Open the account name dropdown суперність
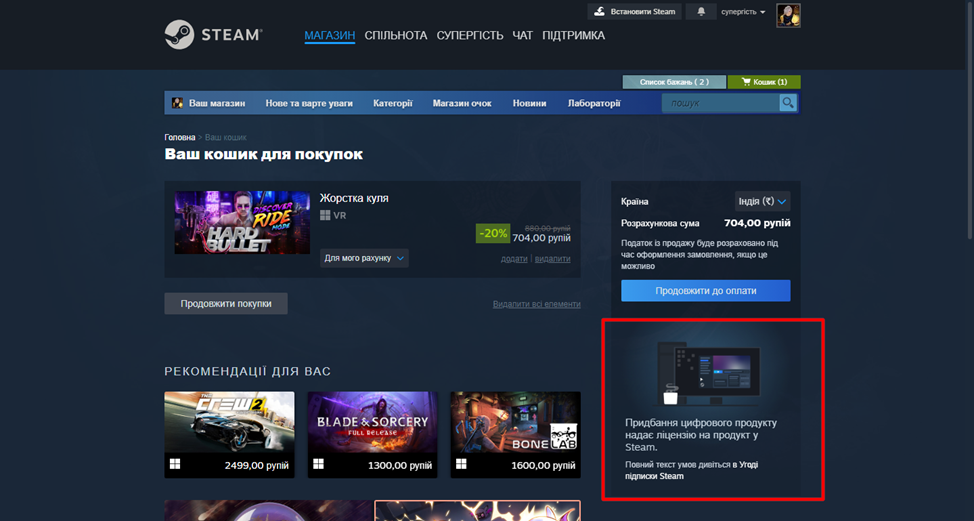 [x=743, y=12]
